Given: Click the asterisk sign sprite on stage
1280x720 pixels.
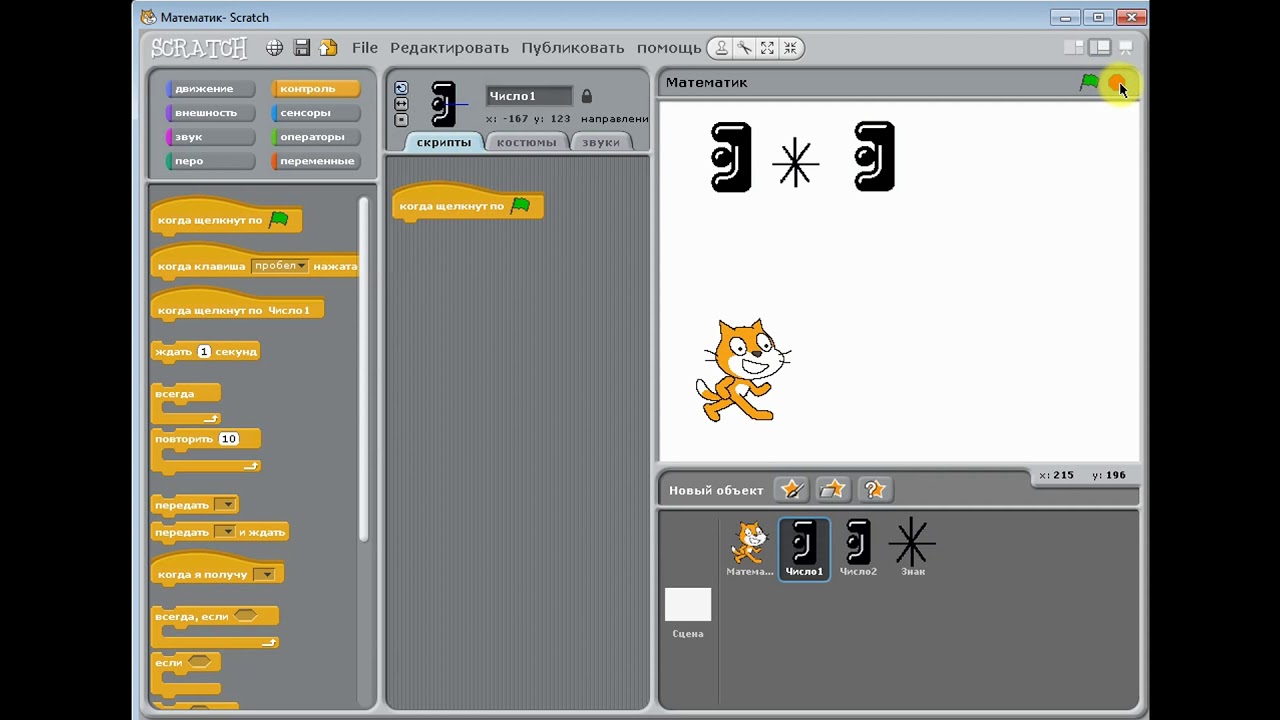Looking at the screenshot, I should pyautogui.click(x=796, y=164).
